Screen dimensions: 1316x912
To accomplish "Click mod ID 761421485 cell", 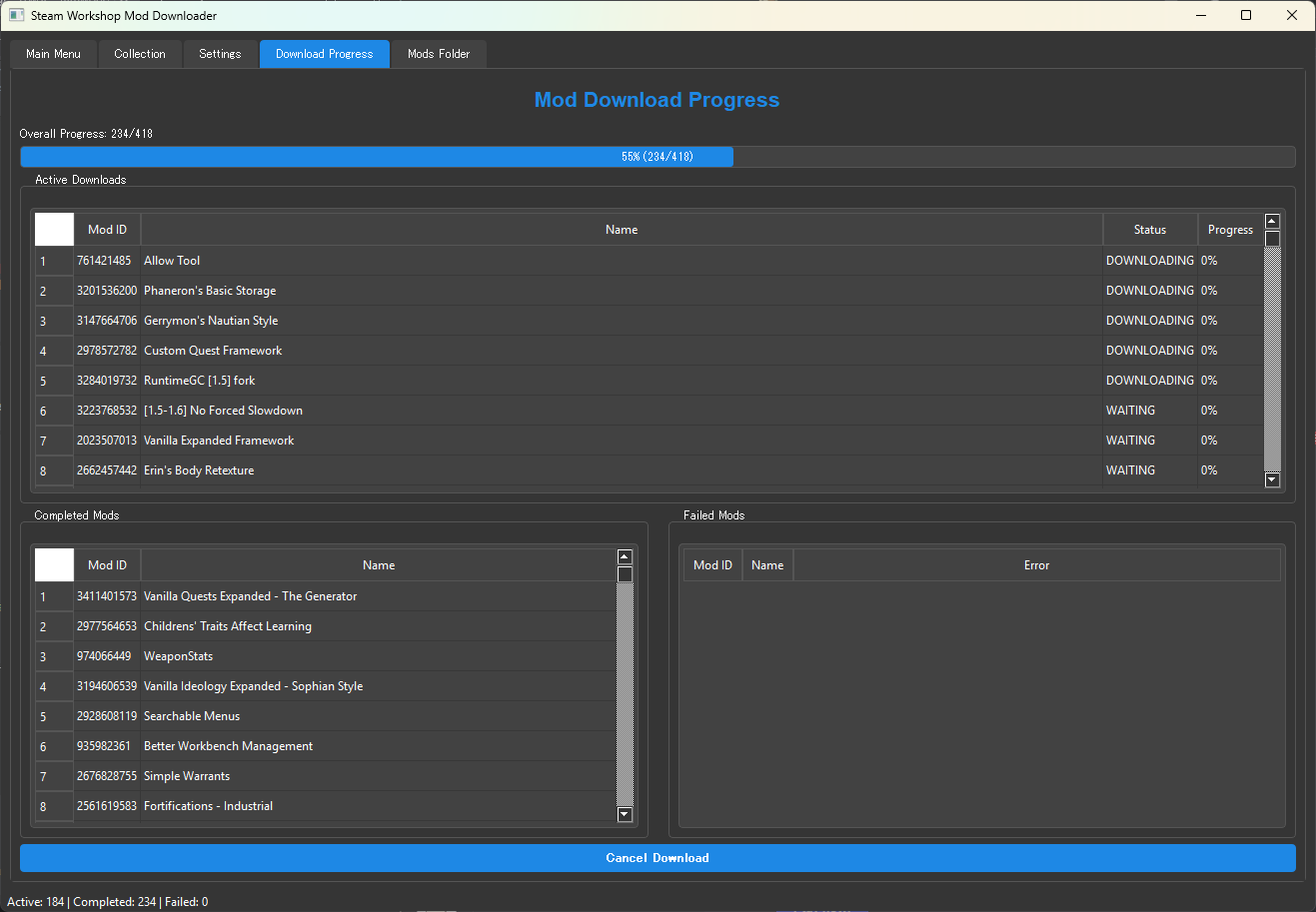I will pos(107,261).
